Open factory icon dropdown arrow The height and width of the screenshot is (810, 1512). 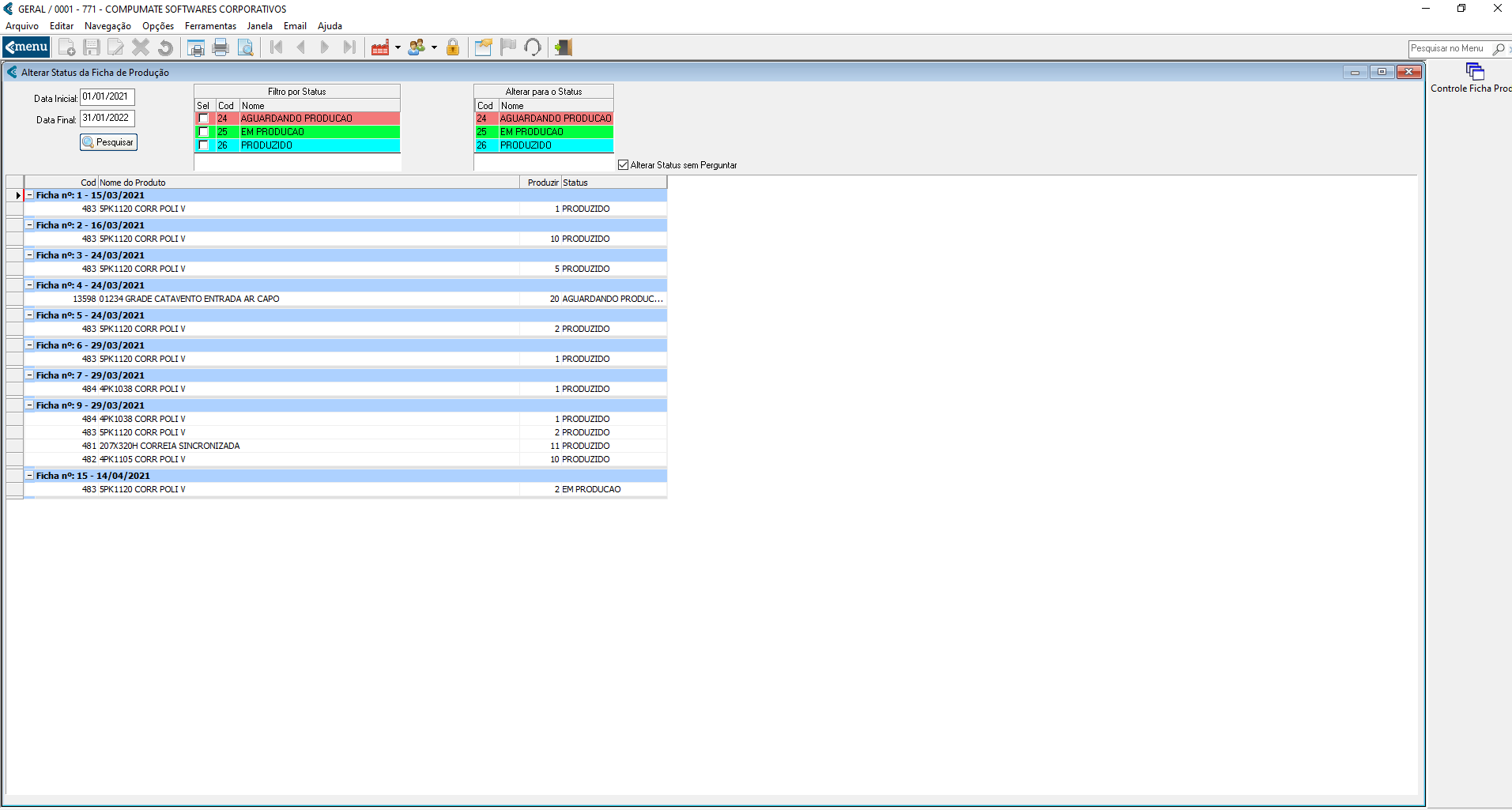[x=398, y=47]
